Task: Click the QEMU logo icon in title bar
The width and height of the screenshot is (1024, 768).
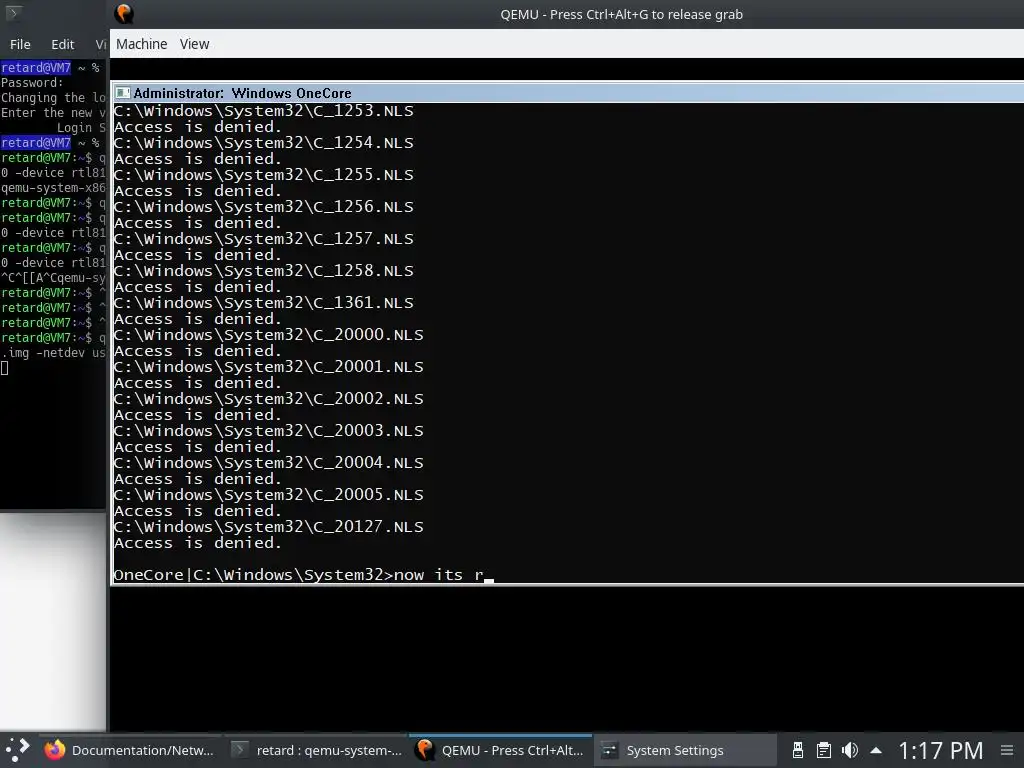Action: (123, 14)
